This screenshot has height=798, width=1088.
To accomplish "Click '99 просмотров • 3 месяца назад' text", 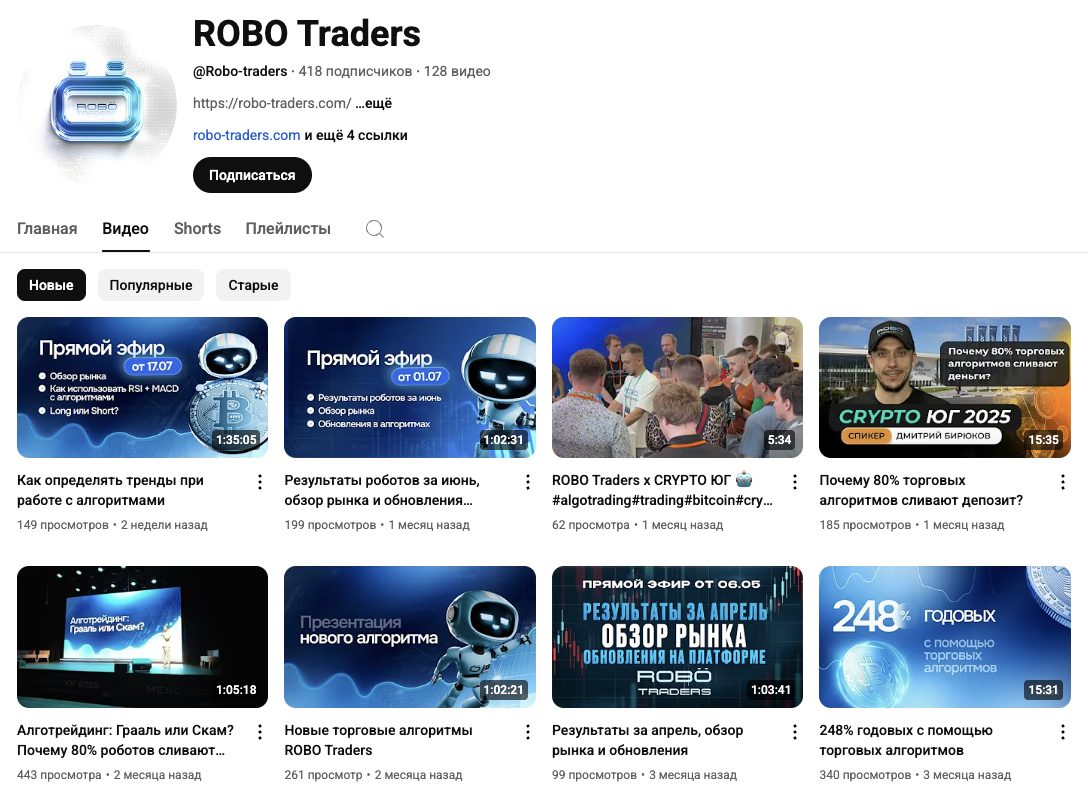I will point(644,775).
